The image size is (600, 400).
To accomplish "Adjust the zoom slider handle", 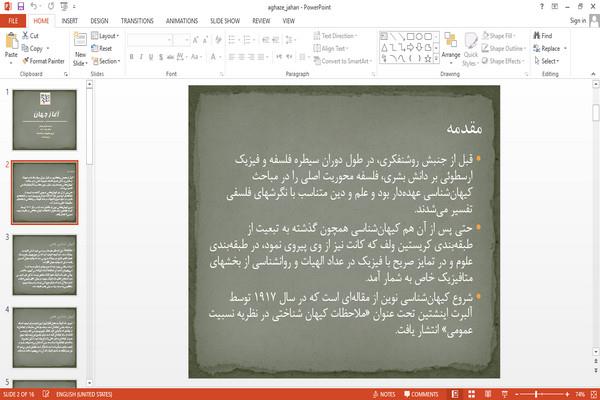I will 537,394.
